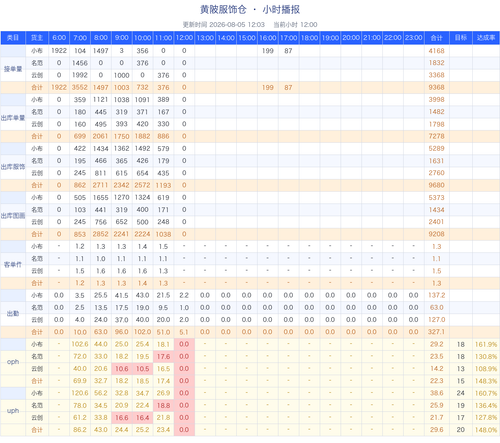Select the 20:00 column header
500x443 pixels.
click(x=351, y=38)
